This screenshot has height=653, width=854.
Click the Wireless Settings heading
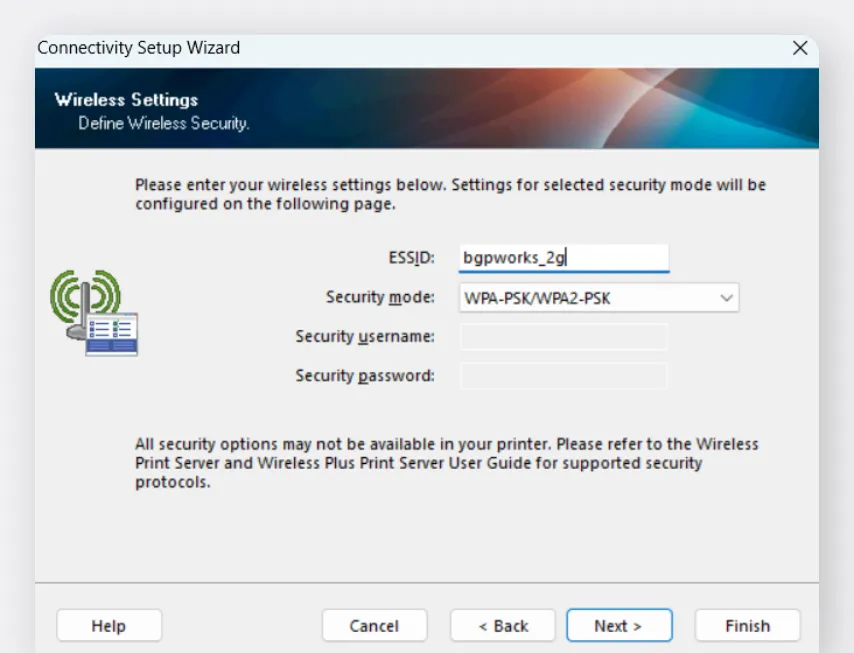[x=126, y=100]
